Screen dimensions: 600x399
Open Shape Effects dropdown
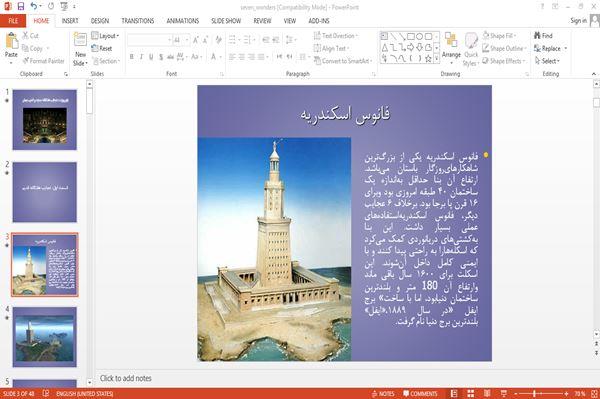point(504,61)
